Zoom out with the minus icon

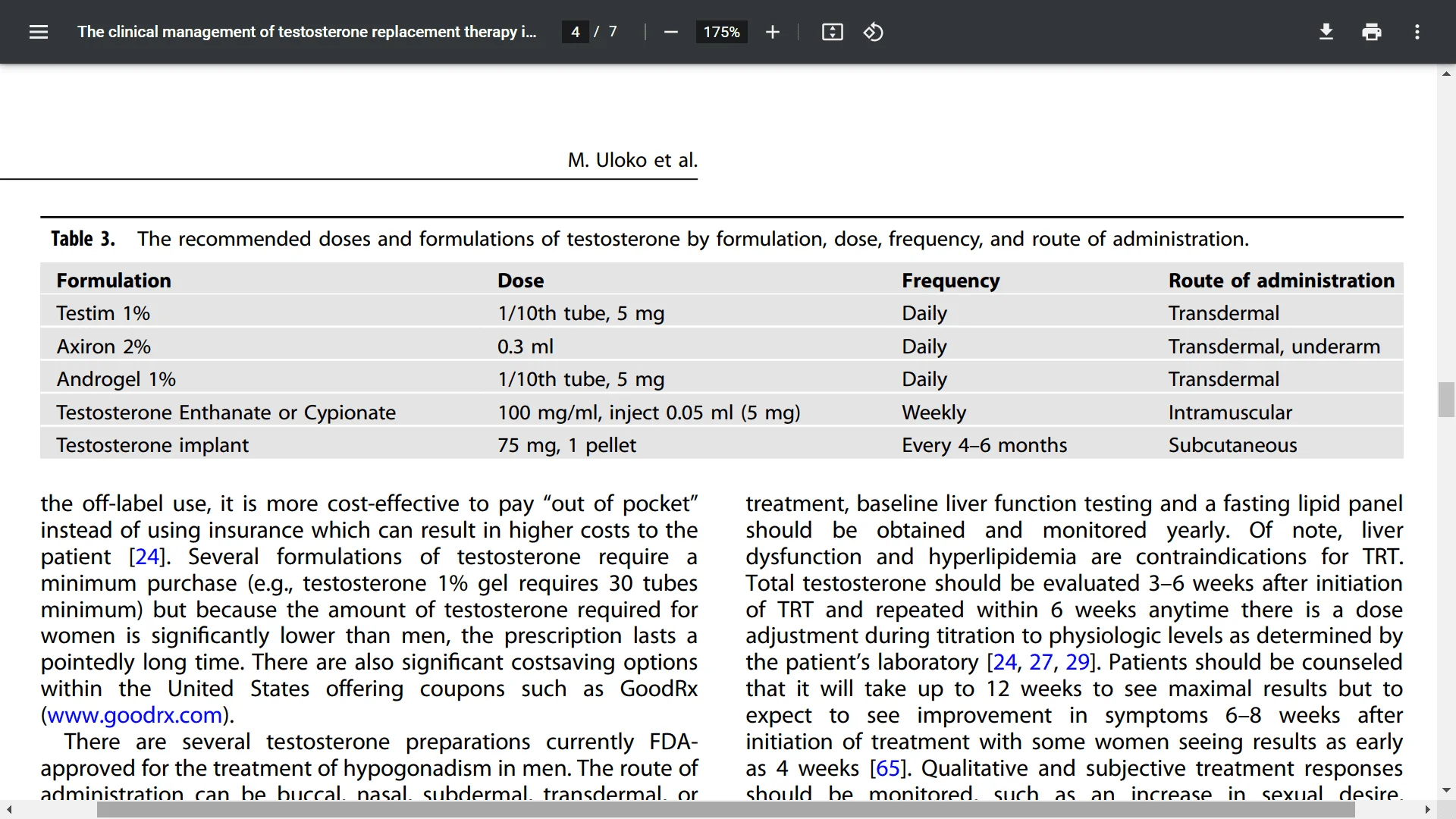670,32
